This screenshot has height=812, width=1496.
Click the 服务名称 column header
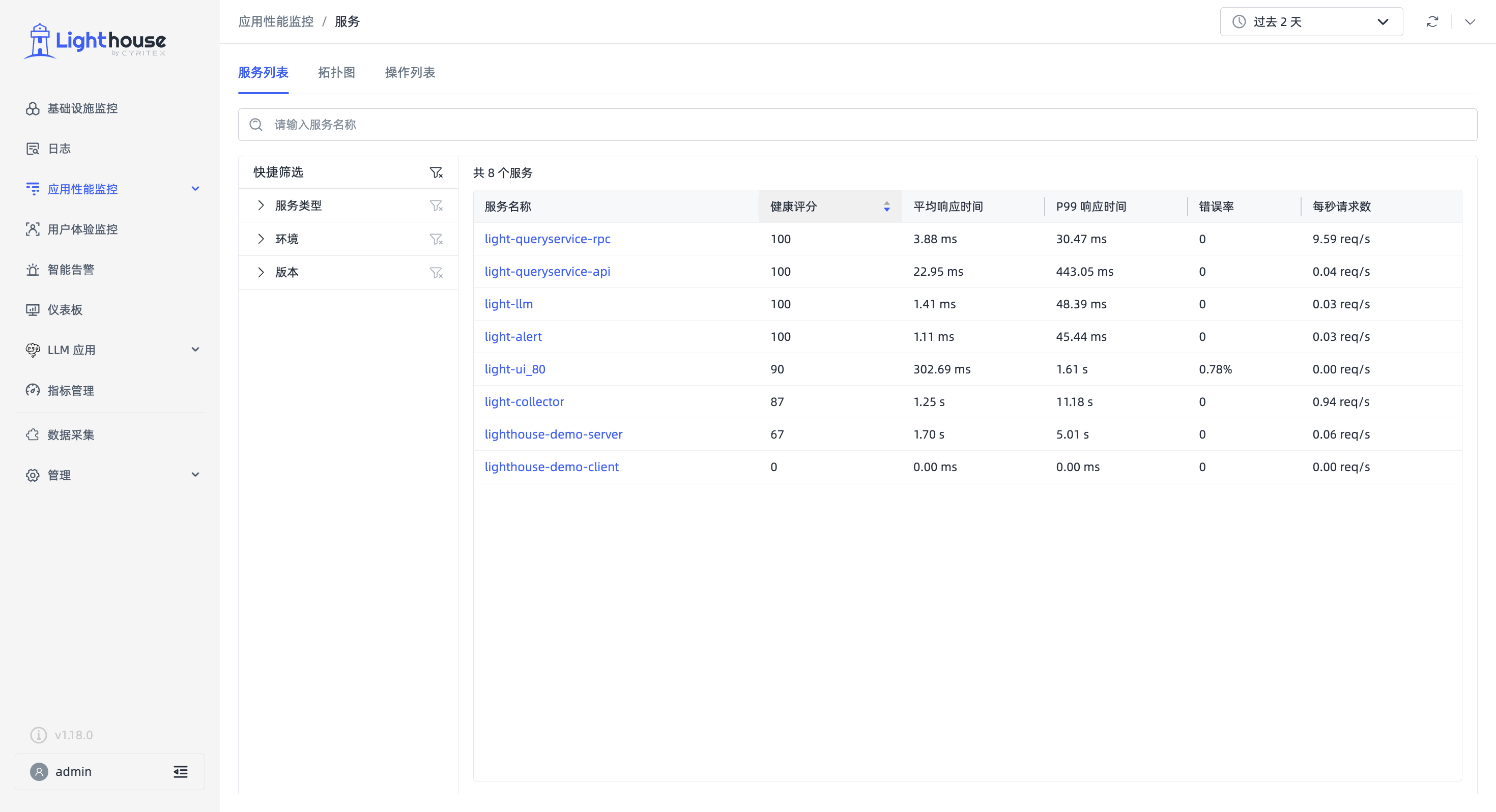pos(508,206)
